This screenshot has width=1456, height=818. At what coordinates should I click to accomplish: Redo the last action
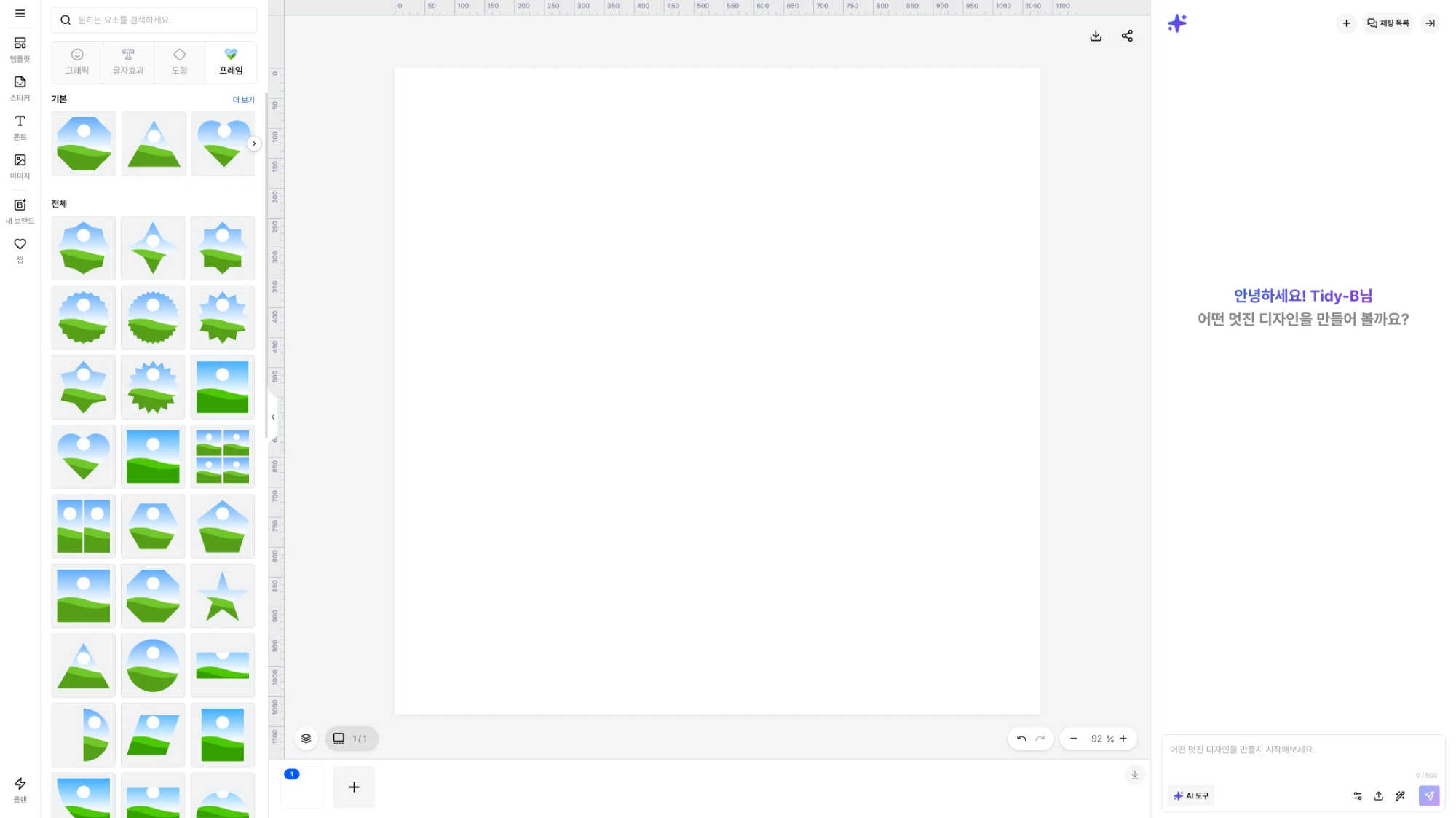click(x=1040, y=739)
